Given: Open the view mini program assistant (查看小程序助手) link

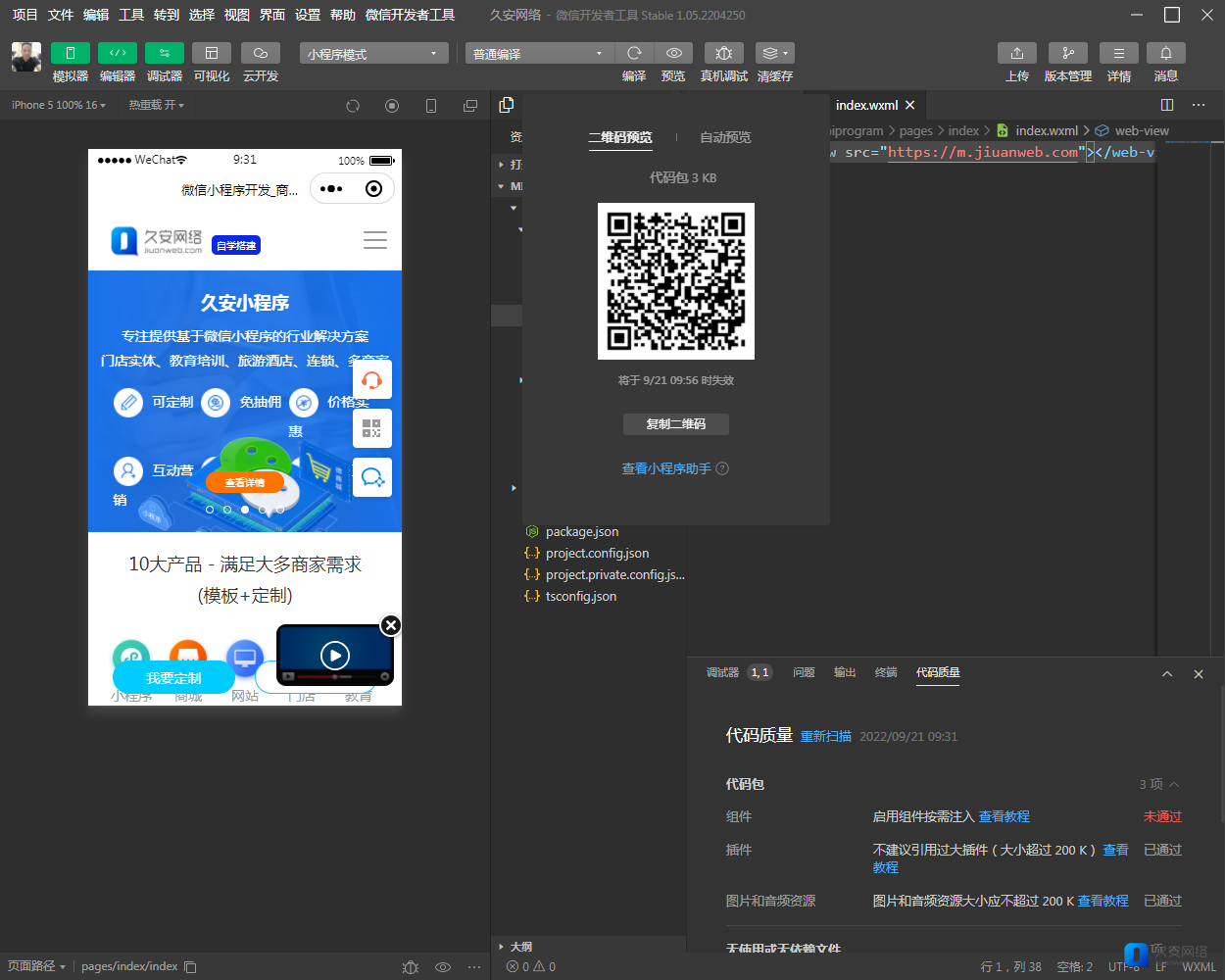Looking at the screenshot, I should click(x=666, y=468).
